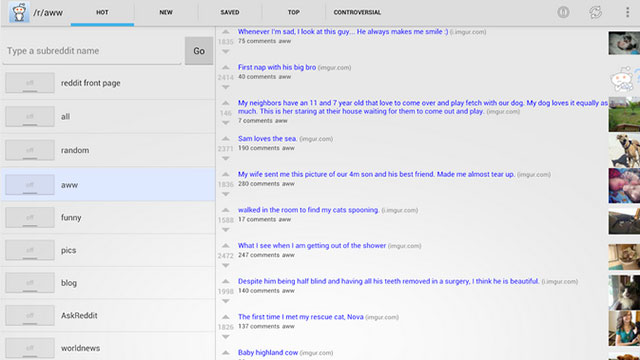Upvote the half blind cat post
This screenshot has height=360, width=640.
pos(226,281)
